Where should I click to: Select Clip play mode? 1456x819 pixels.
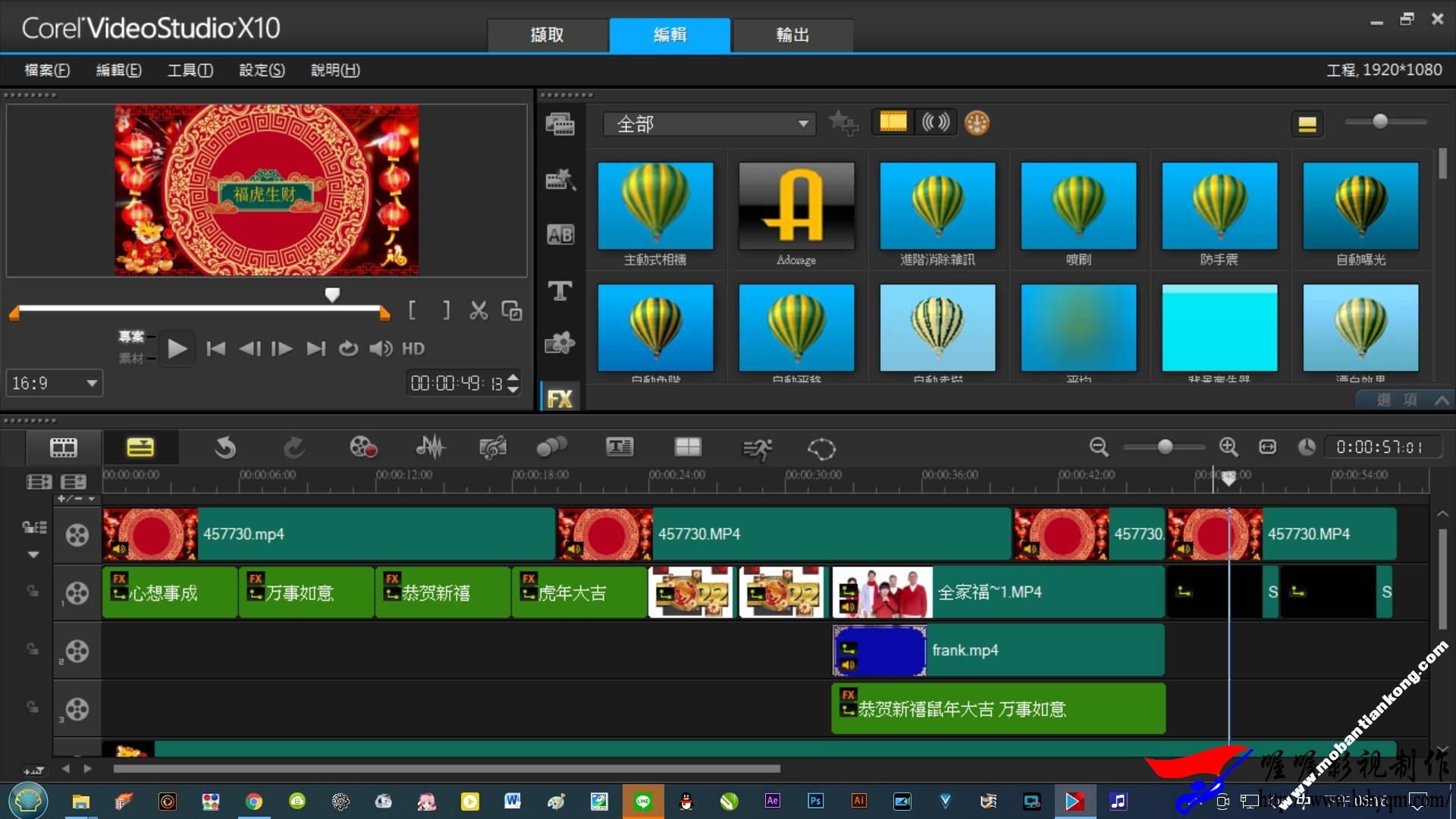pyautogui.click(x=131, y=358)
